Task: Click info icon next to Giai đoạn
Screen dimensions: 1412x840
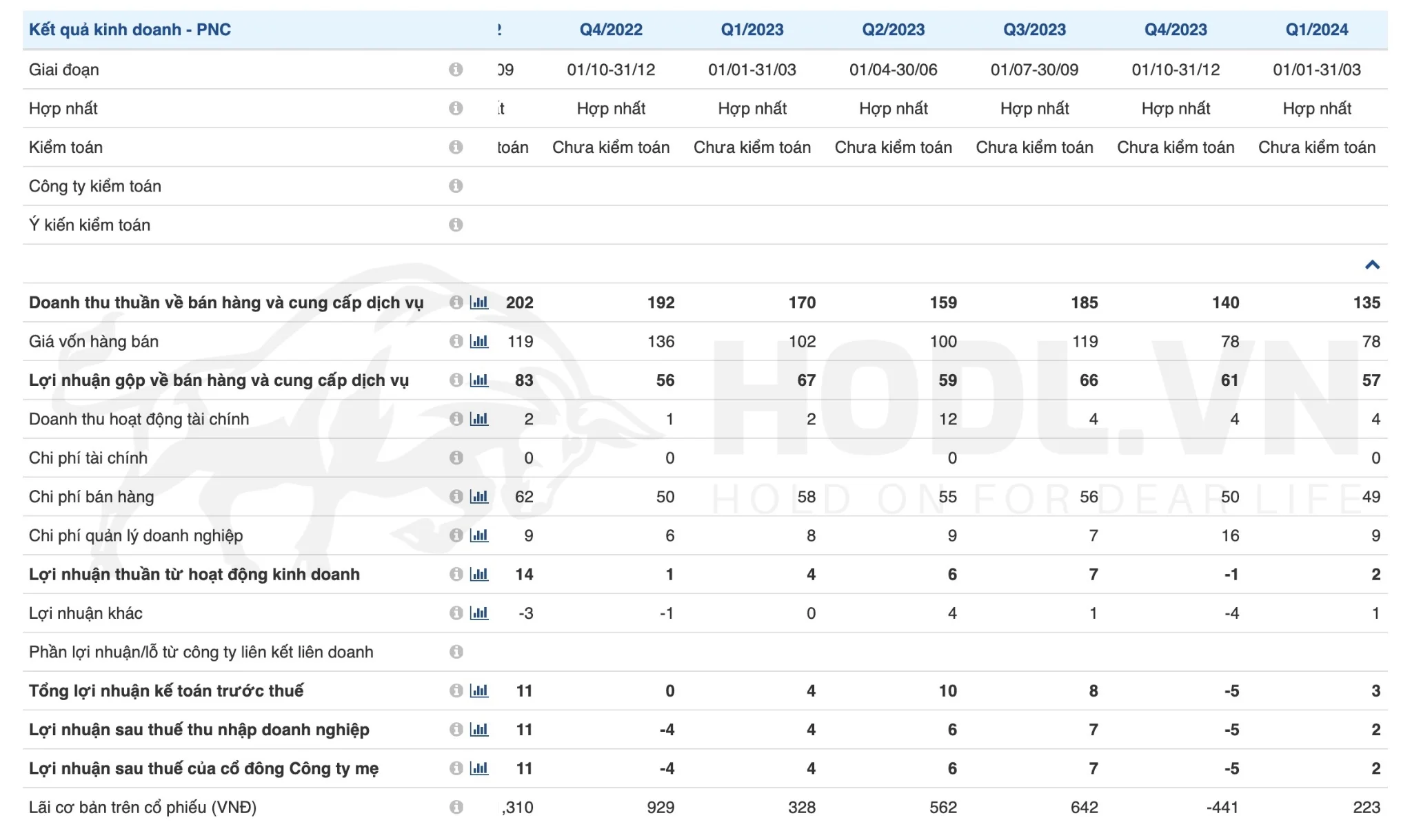Action: (x=456, y=70)
